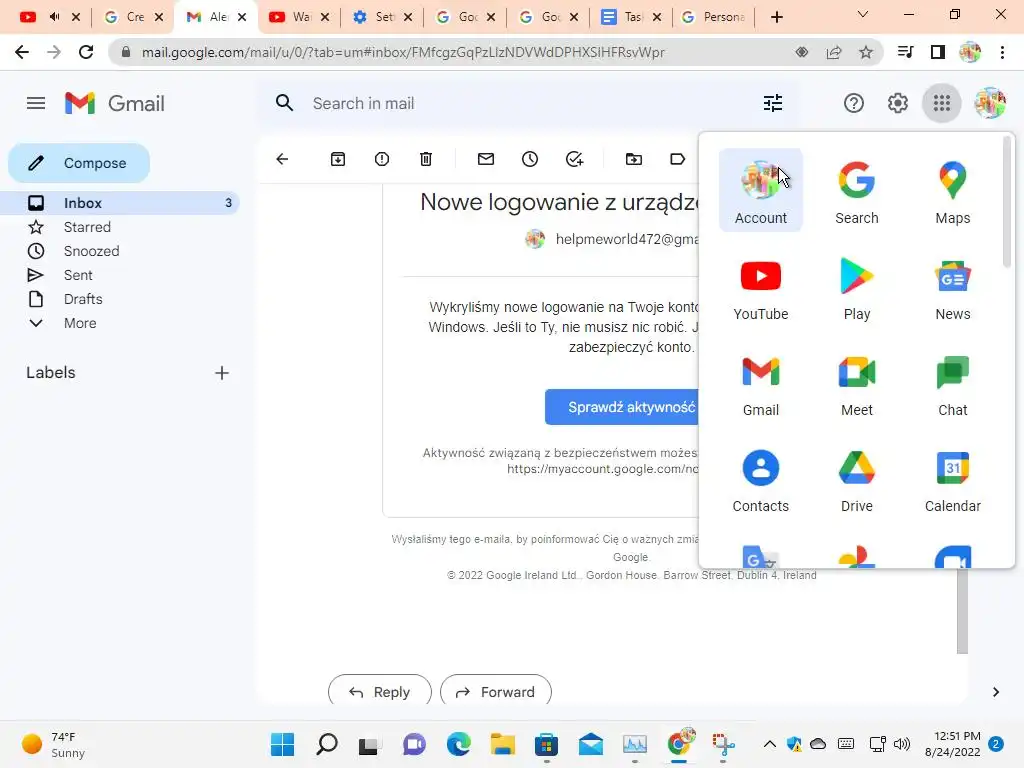This screenshot has width=1024, height=768.
Task: Open the weather widget showing 74°F
Action: [54, 744]
